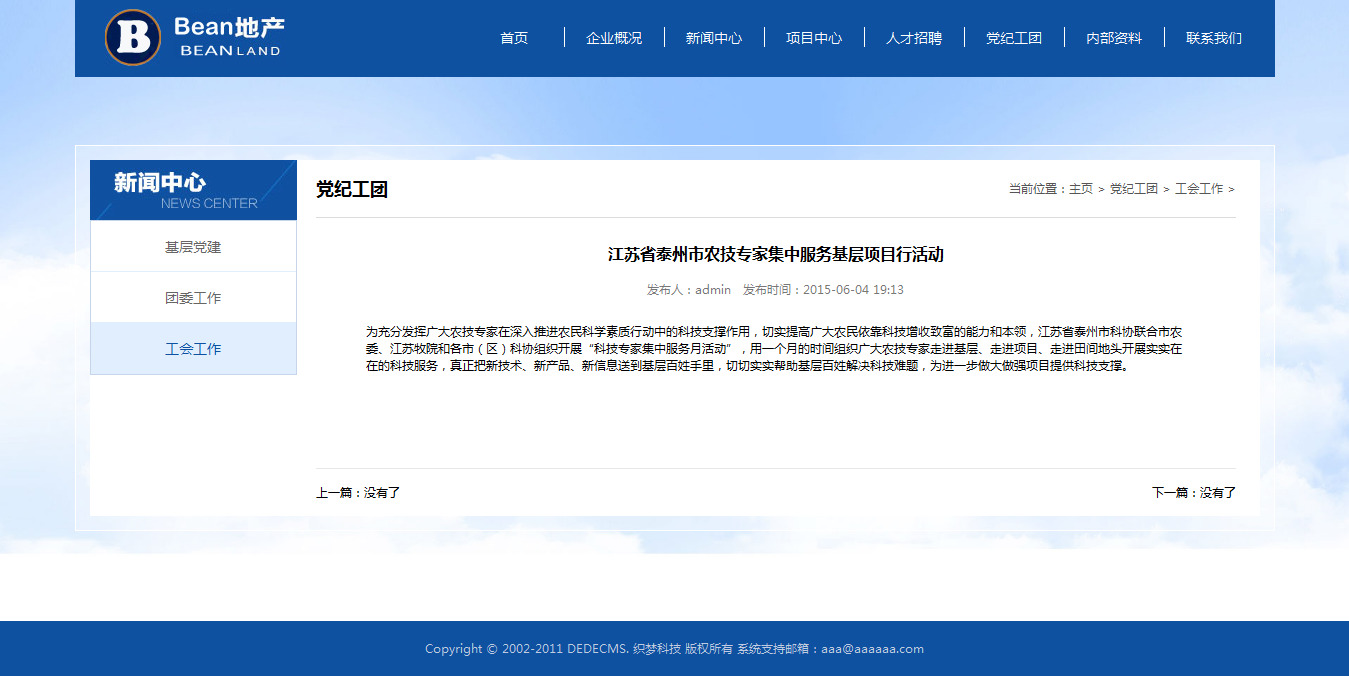Select 基层党建 in the sidebar
The width and height of the screenshot is (1349, 676).
193,247
